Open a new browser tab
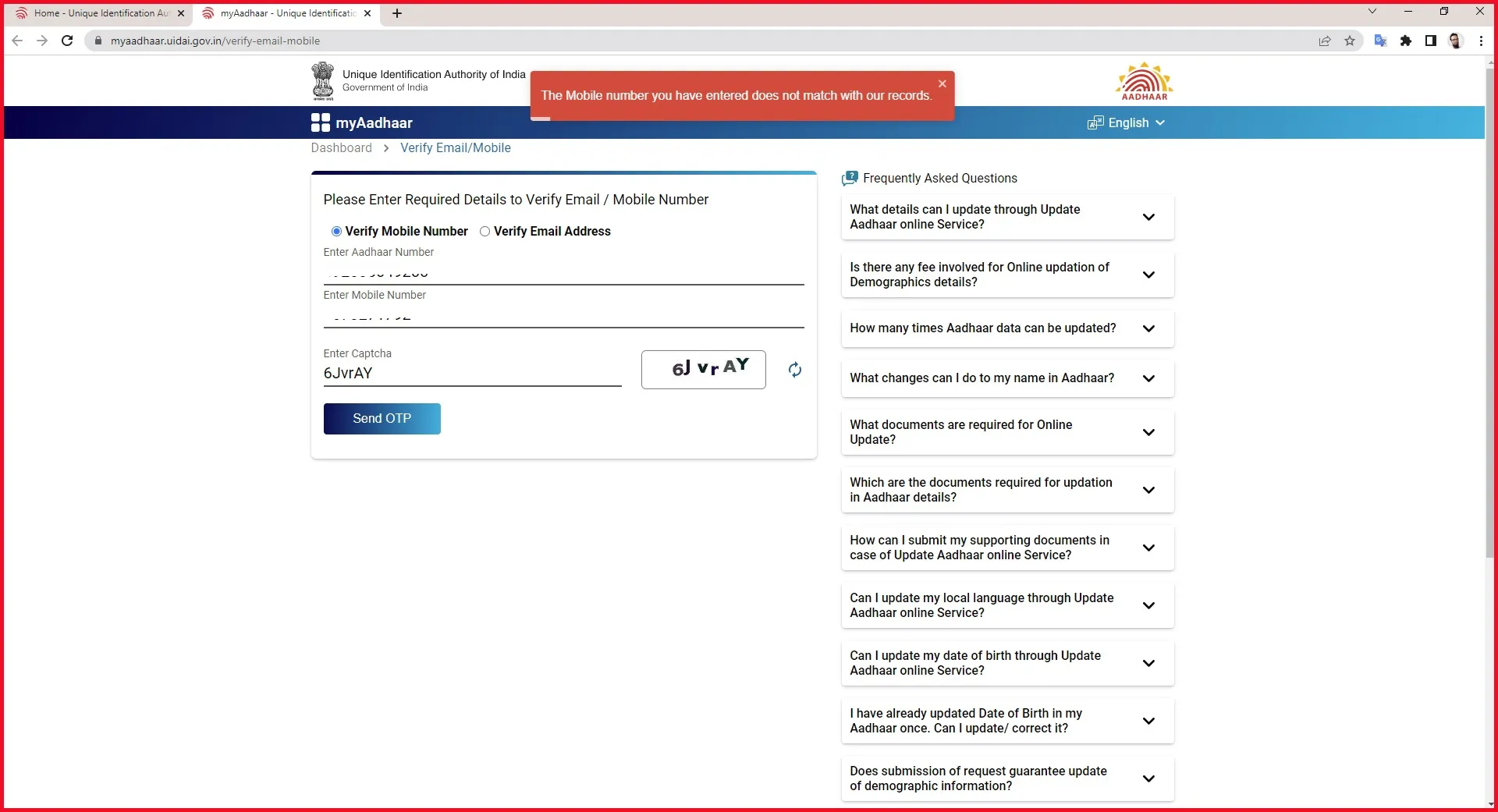This screenshot has width=1498, height=812. (x=397, y=13)
